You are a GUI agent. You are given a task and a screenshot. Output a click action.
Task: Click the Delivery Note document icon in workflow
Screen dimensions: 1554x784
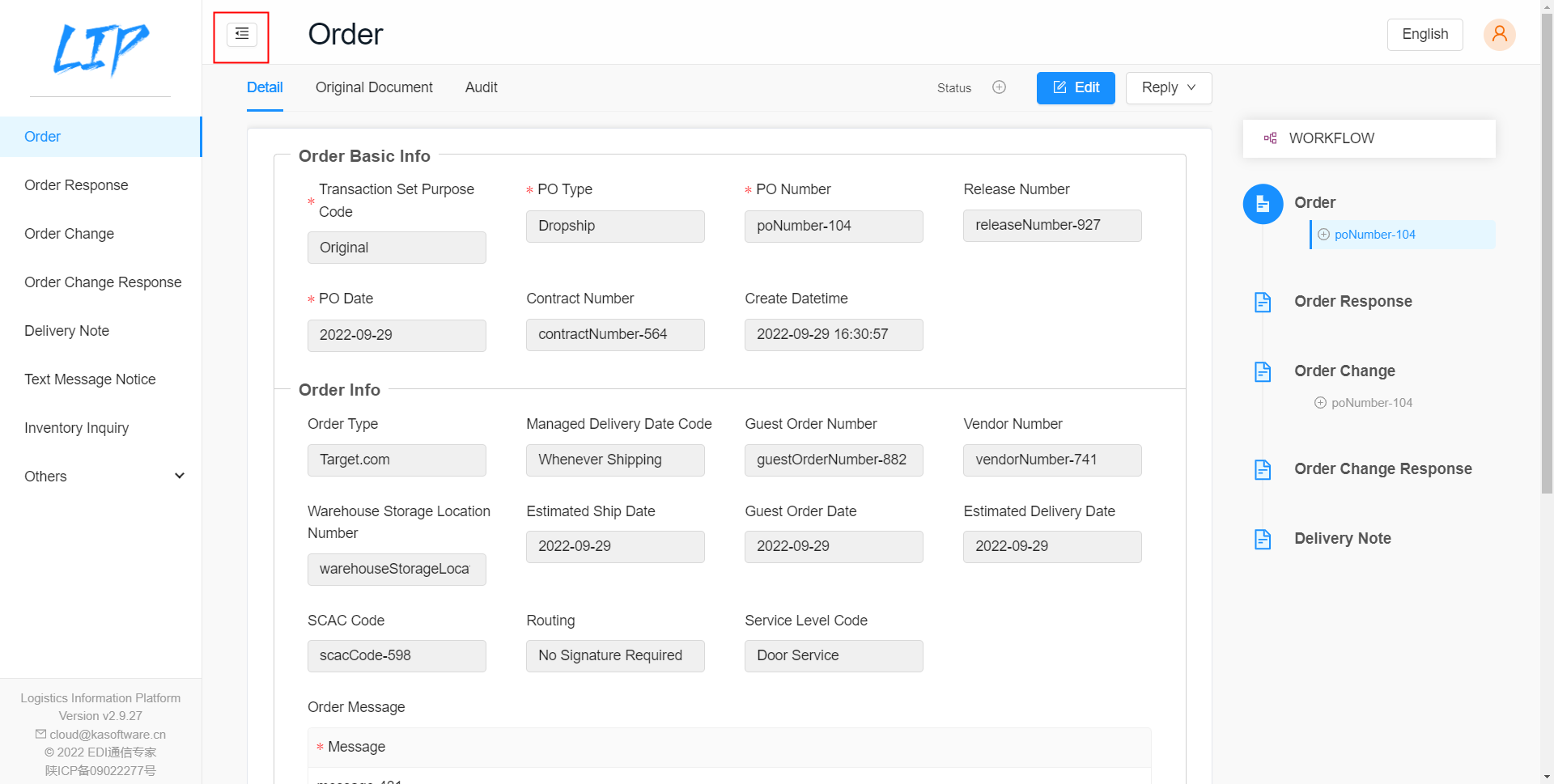1263,539
